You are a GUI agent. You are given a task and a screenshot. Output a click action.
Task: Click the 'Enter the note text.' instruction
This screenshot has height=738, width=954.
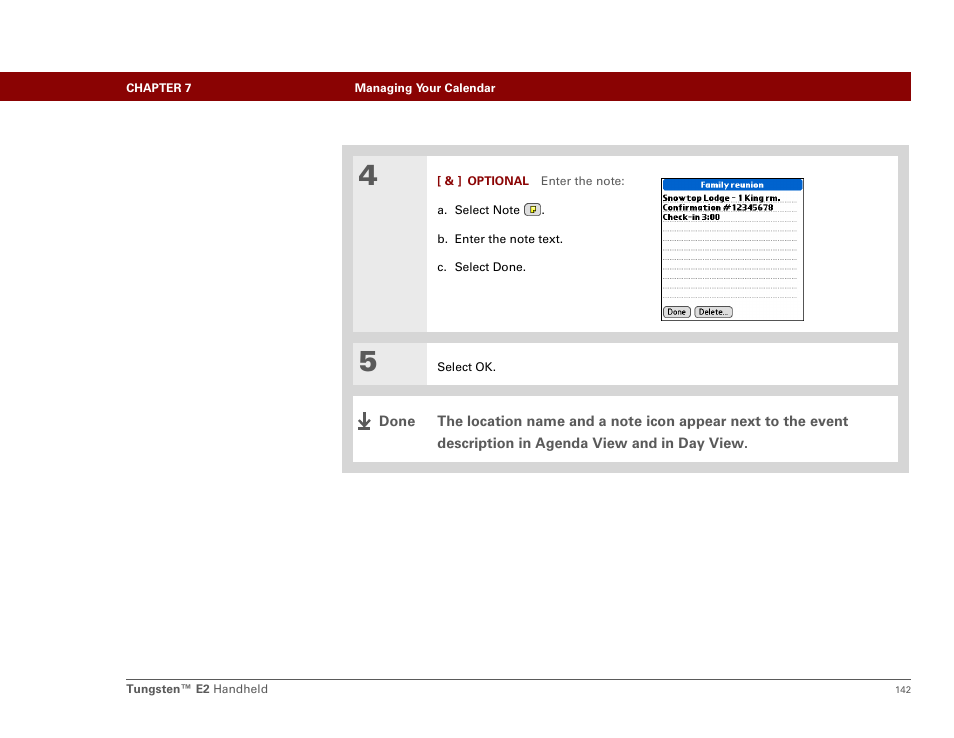click(509, 239)
